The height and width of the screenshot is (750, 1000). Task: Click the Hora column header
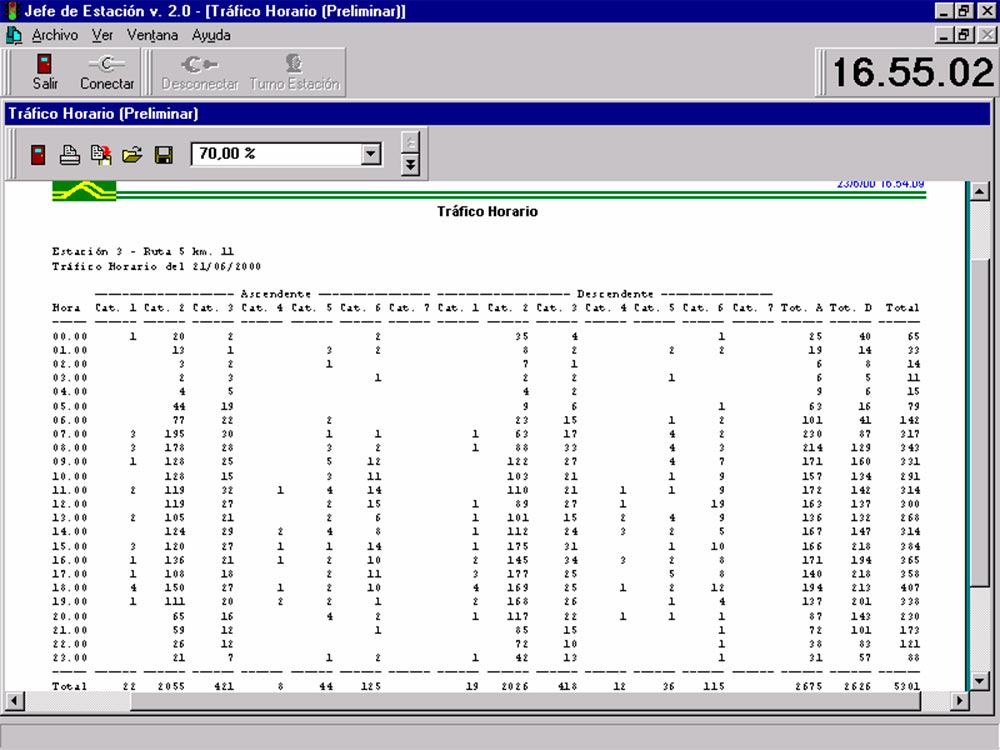(66, 308)
